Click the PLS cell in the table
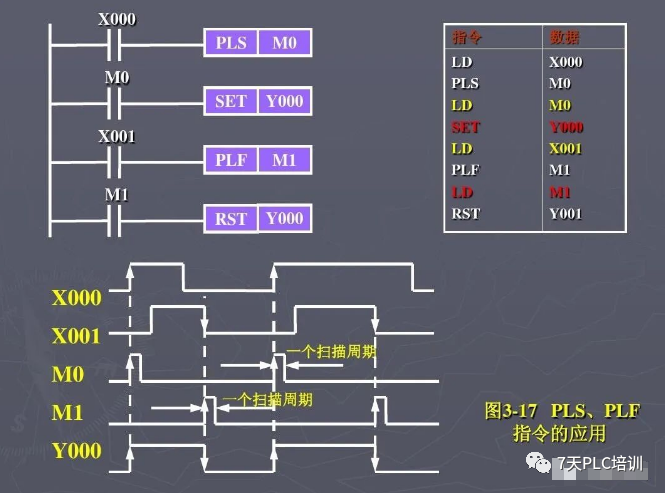The width and height of the screenshot is (665, 493). pos(465,83)
